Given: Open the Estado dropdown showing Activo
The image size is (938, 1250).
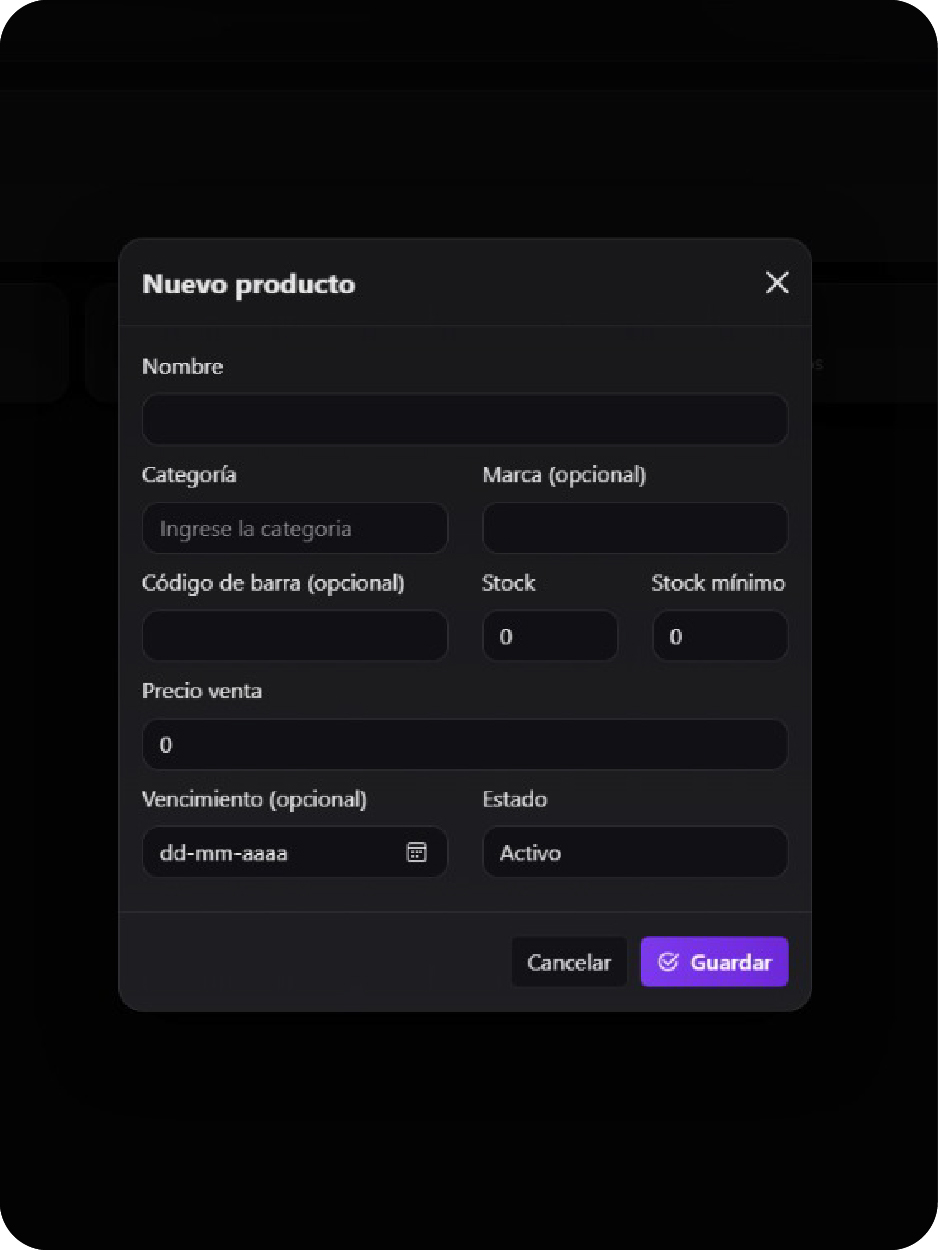Looking at the screenshot, I should (x=635, y=852).
